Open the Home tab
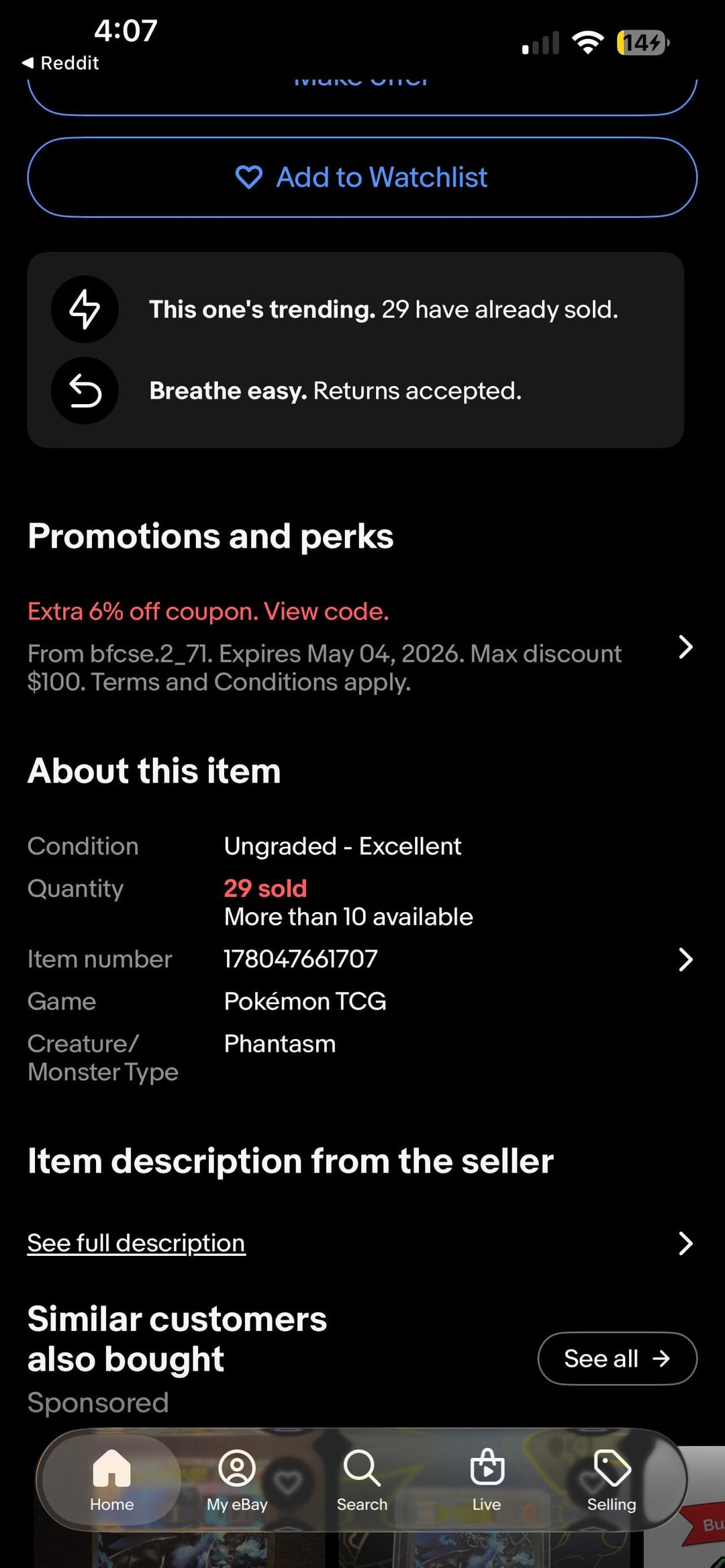 click(111, 1479)
